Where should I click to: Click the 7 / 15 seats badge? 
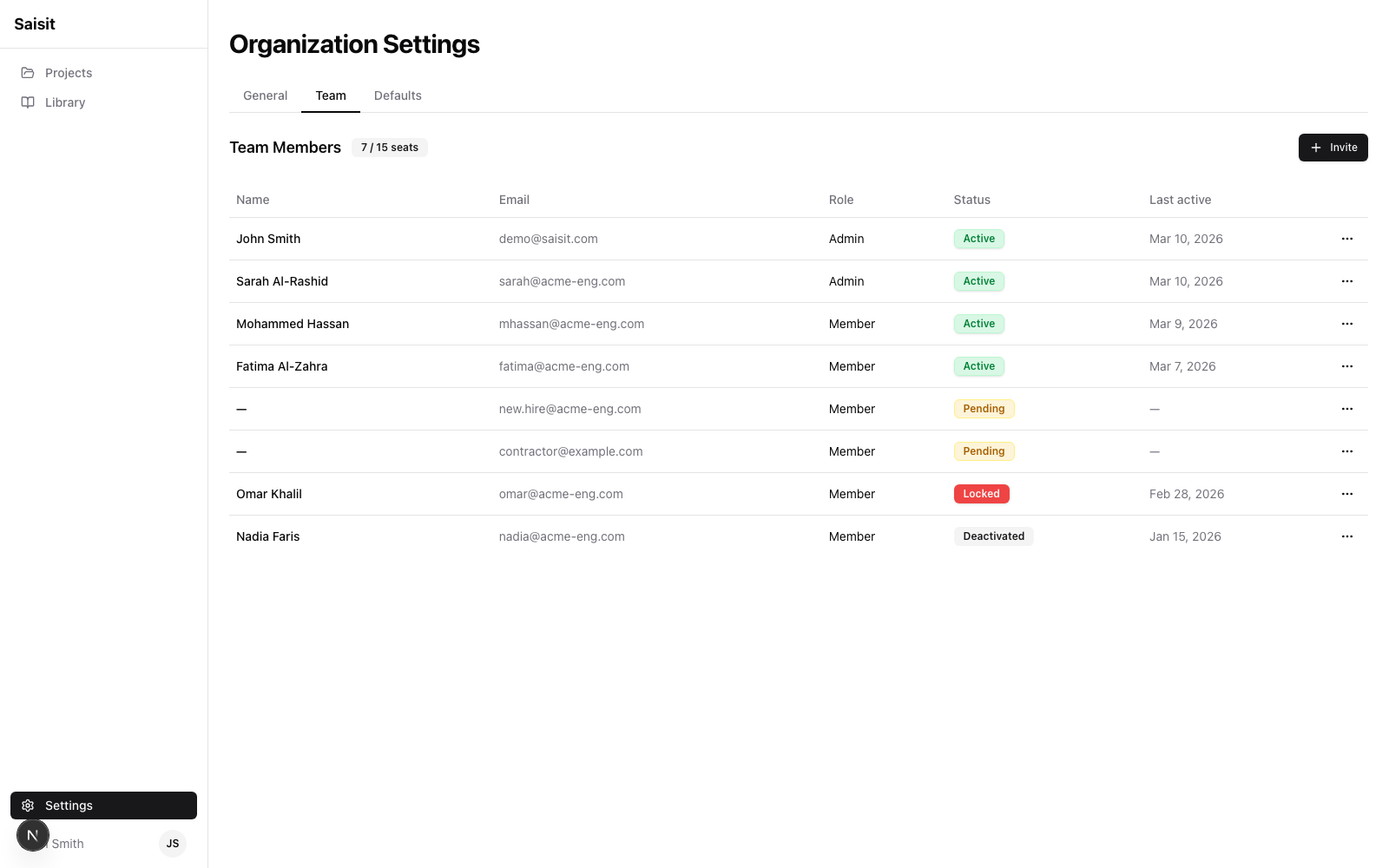pos(390,148)
